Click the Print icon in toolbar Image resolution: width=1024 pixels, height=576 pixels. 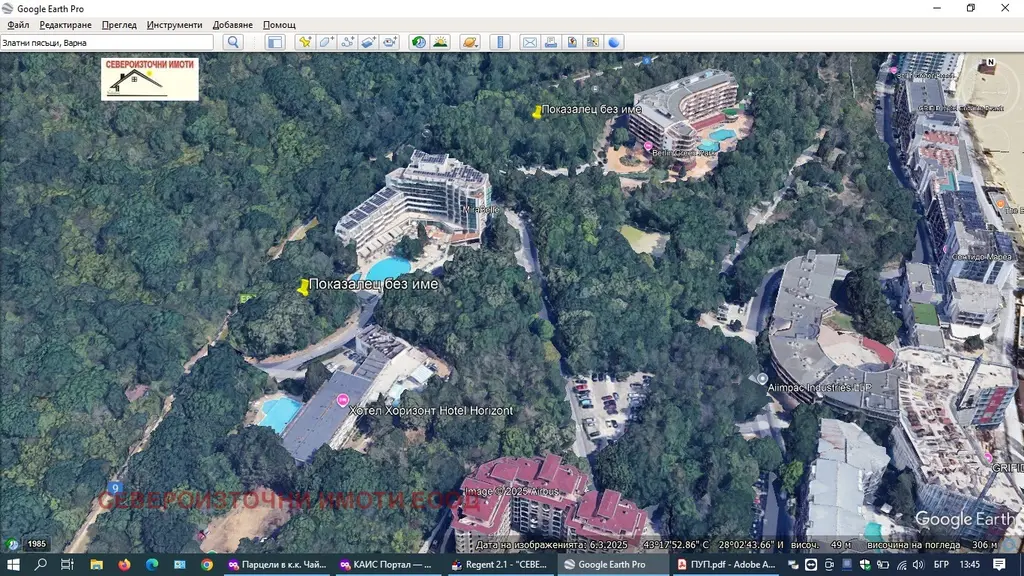(x=551, y=42)
